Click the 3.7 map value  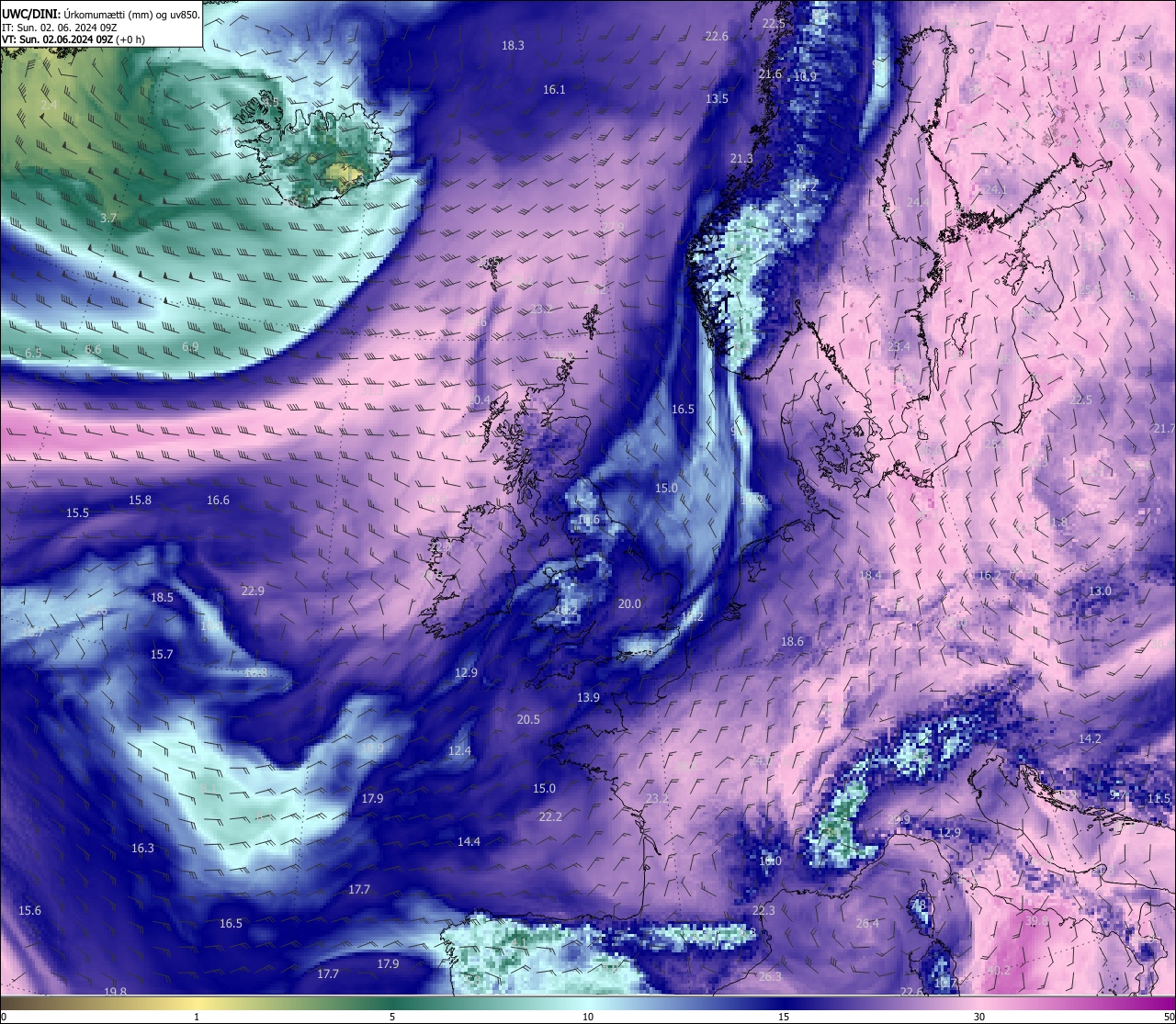[108, 218]
